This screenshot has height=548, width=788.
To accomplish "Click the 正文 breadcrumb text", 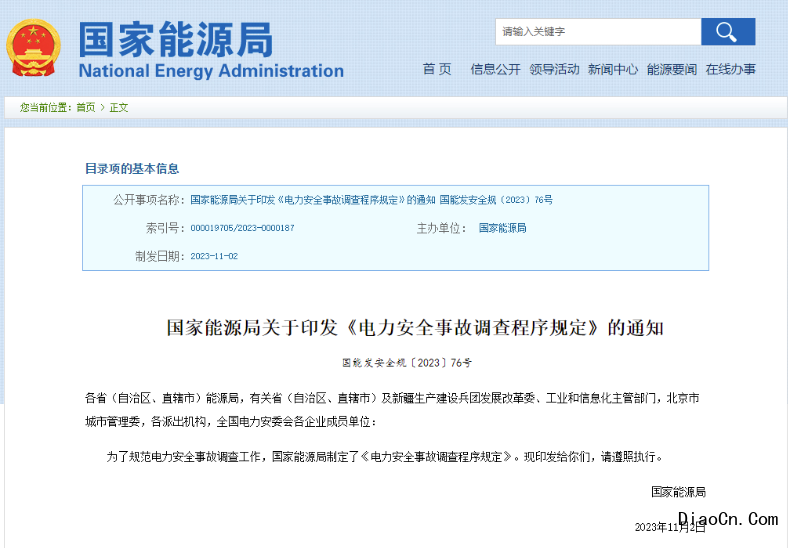I will click(119, 108).
